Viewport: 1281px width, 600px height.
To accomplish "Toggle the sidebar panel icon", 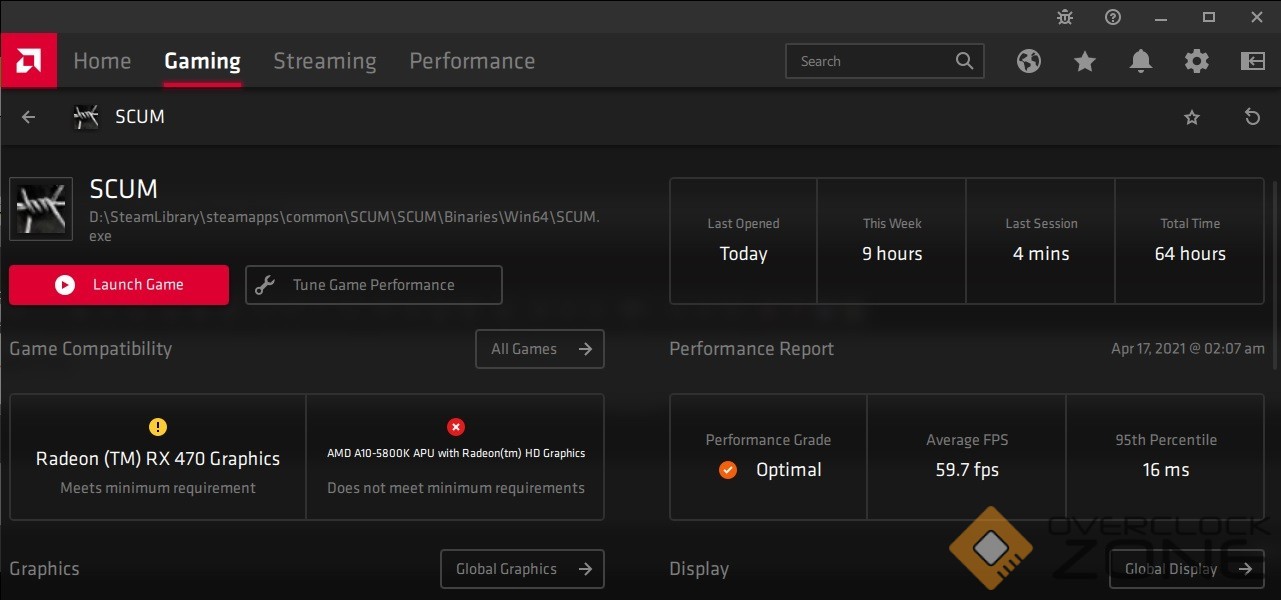I will [x=1252, y=61].
